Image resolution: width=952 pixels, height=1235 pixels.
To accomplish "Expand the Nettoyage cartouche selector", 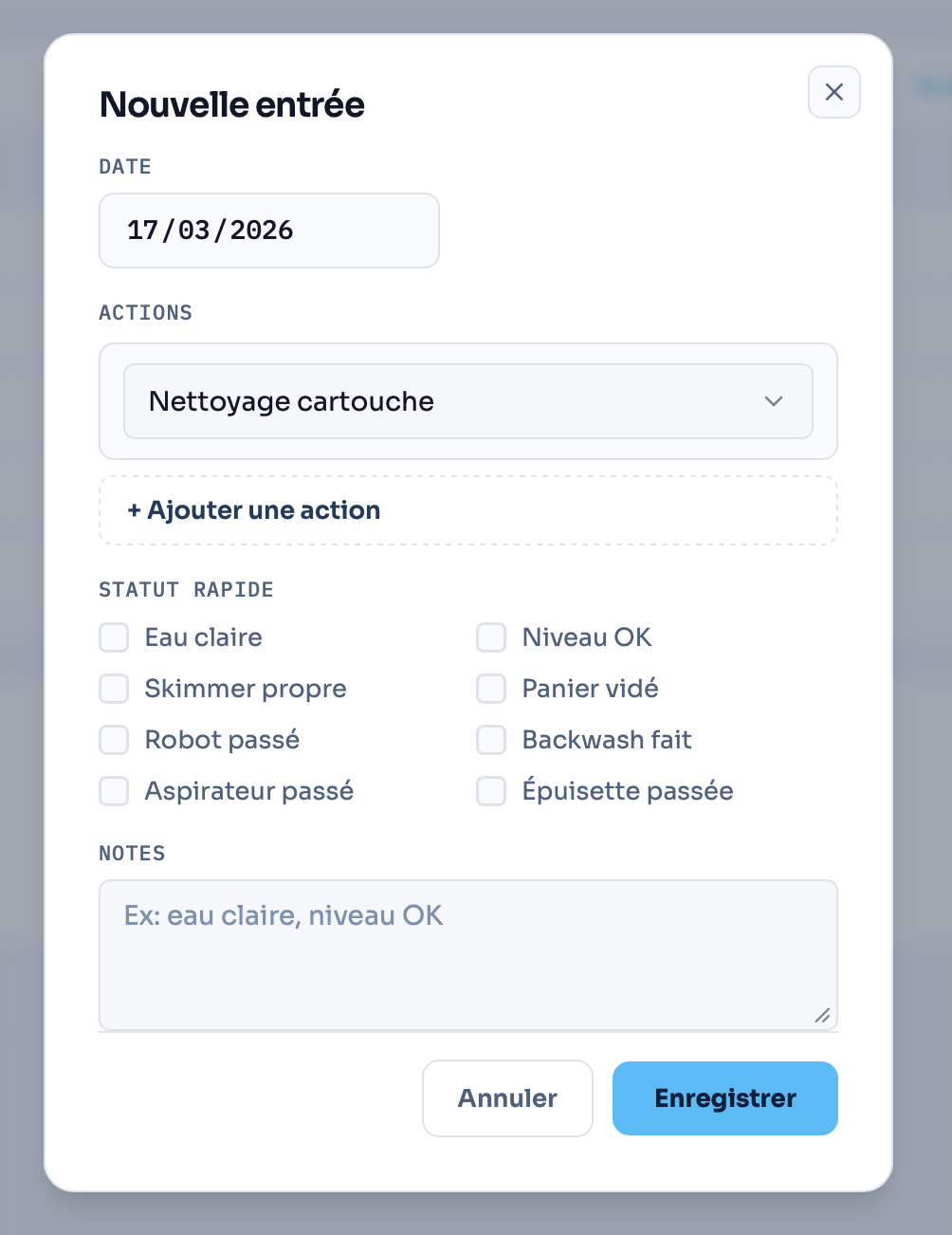I will coord(467,401).
